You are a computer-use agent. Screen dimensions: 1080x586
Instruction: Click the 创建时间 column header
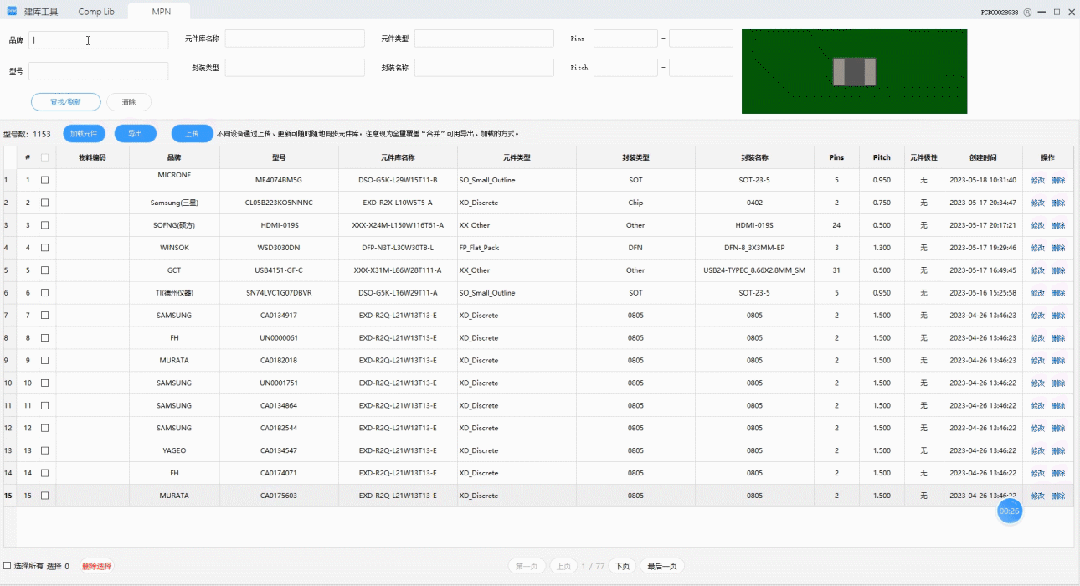(x=982, y=158)
